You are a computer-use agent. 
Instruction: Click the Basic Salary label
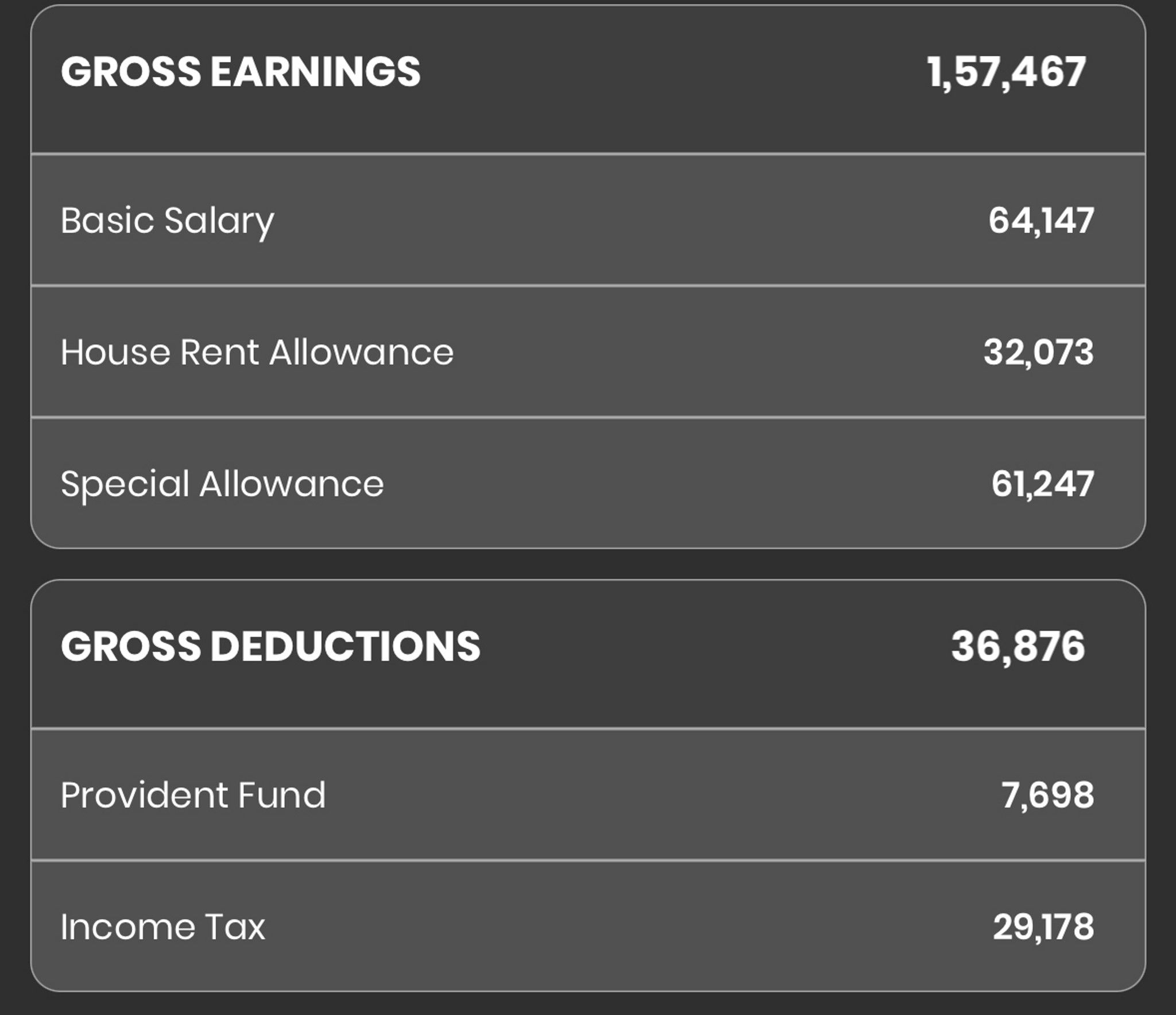pos(168,221)
